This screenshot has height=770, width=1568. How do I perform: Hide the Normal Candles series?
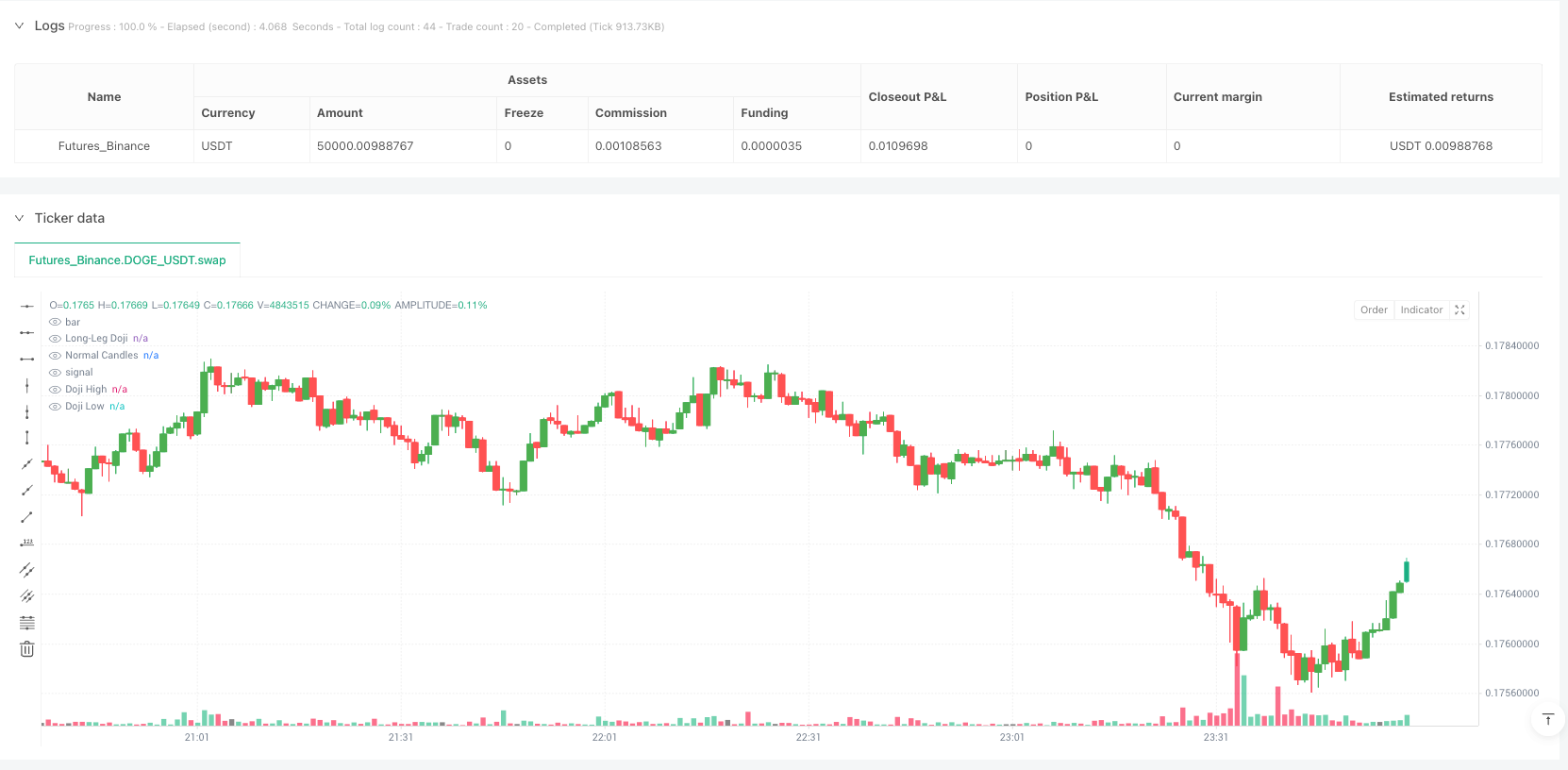[x=56, y=356]
